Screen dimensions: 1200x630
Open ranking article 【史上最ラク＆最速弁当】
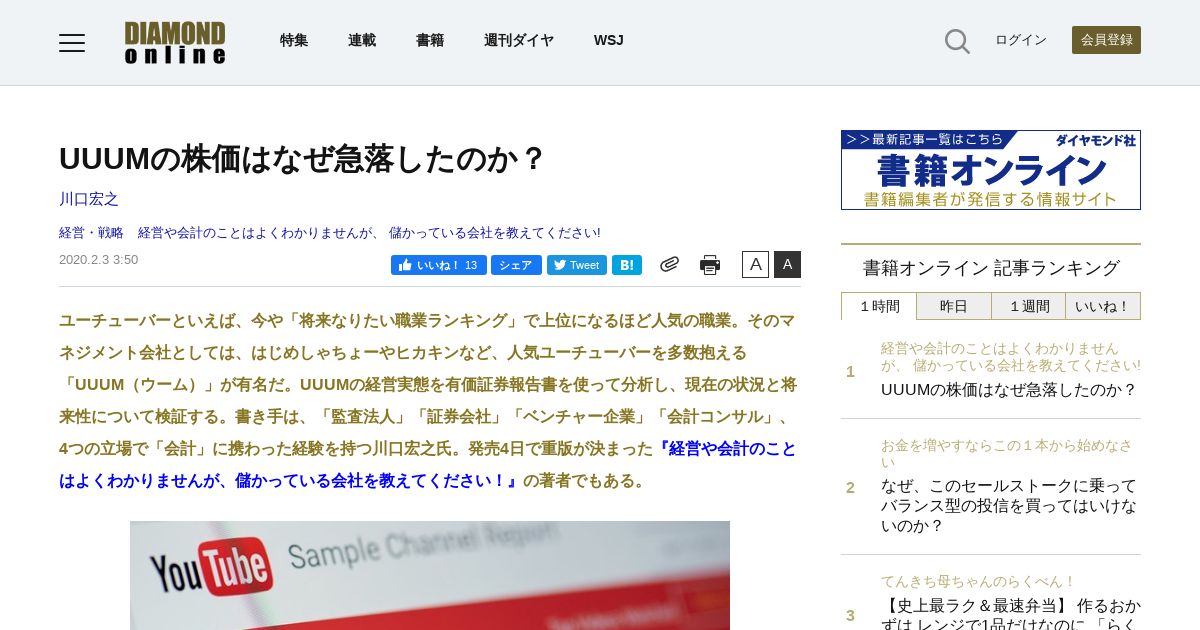point(1011,613)
